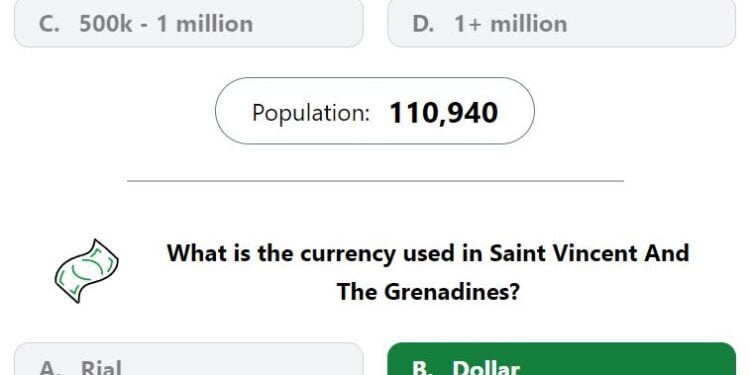The image size is (750, 375).
Task: Click the word "Rial" in the grey option
Action: pos(101,368)
